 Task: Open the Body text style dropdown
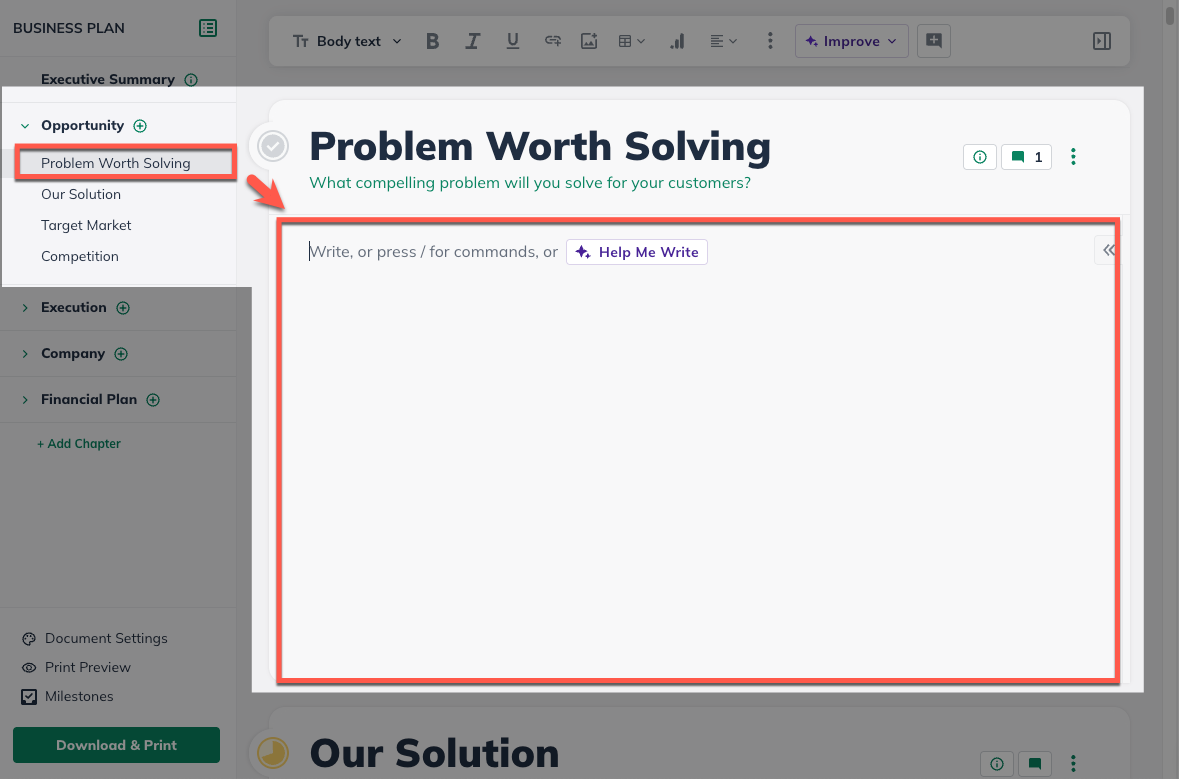click(346, 41)
